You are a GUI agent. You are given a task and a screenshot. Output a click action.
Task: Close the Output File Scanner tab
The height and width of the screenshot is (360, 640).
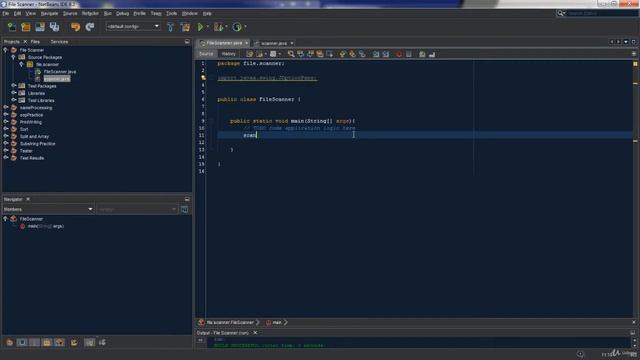click(x=256, y=333)
